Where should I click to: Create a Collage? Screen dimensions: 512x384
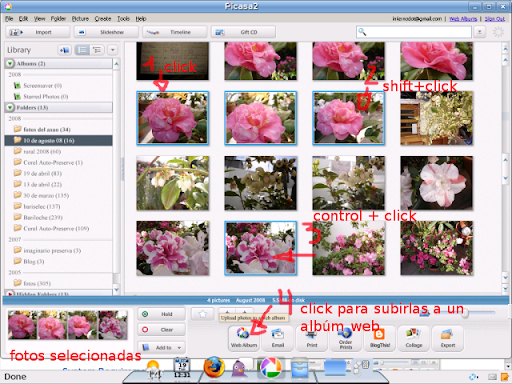point(414,338)
